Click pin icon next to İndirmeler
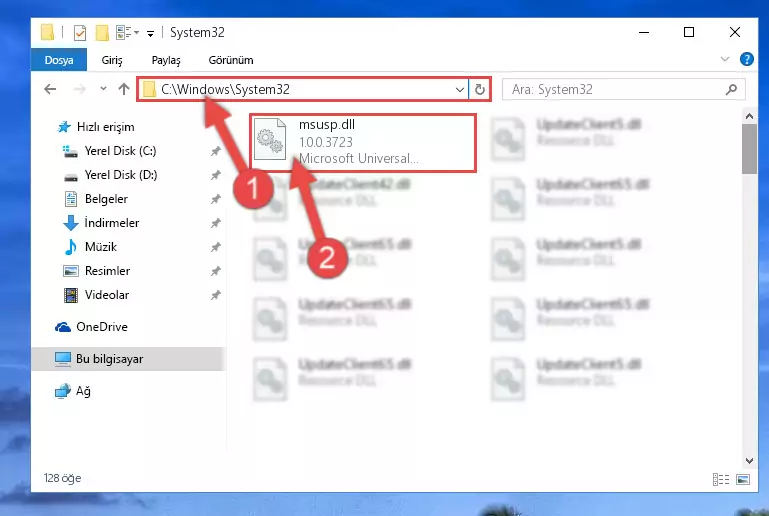 (x=215, y=223)
